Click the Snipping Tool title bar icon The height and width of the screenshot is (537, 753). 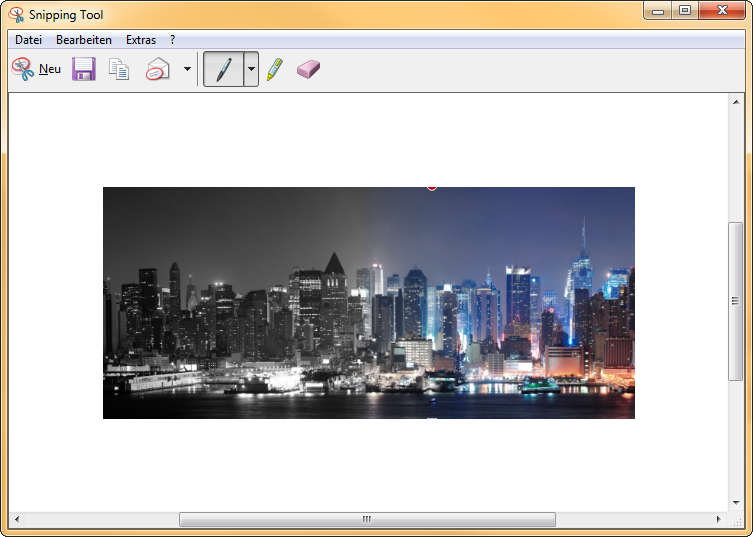16,15
